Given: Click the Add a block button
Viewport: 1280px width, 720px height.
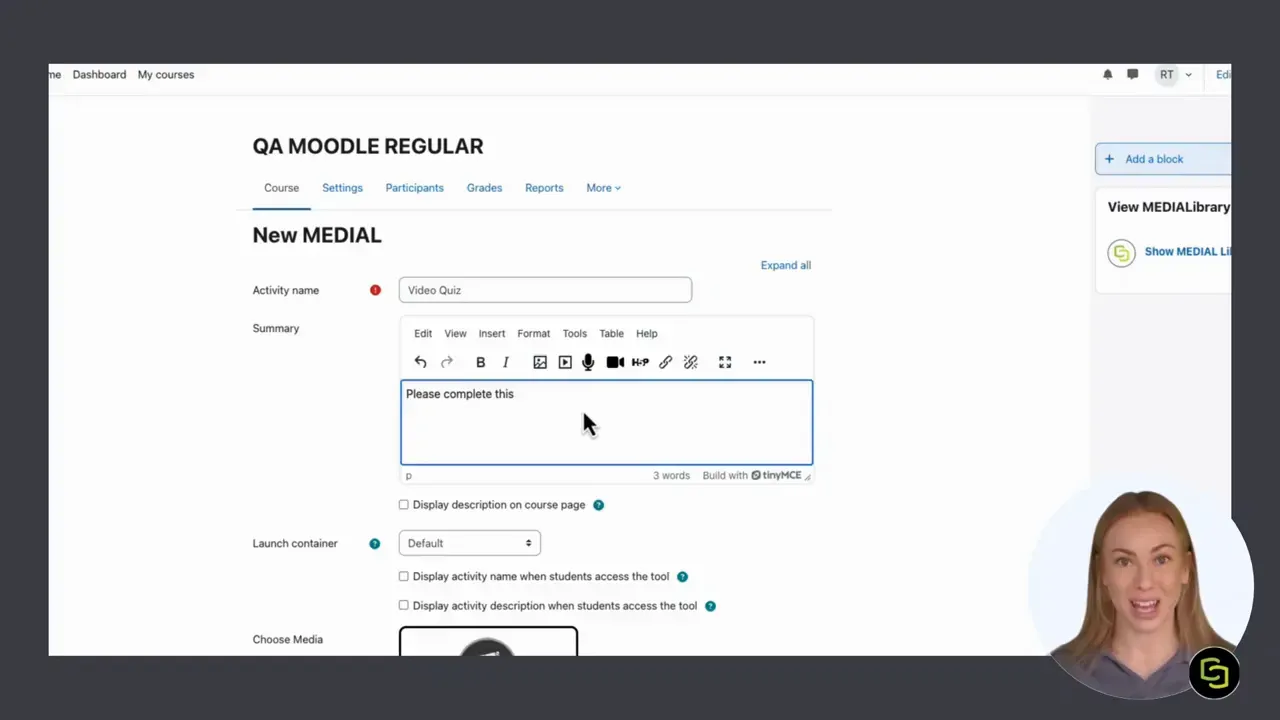Looking at the screenshot, I should pos(1163,159).
